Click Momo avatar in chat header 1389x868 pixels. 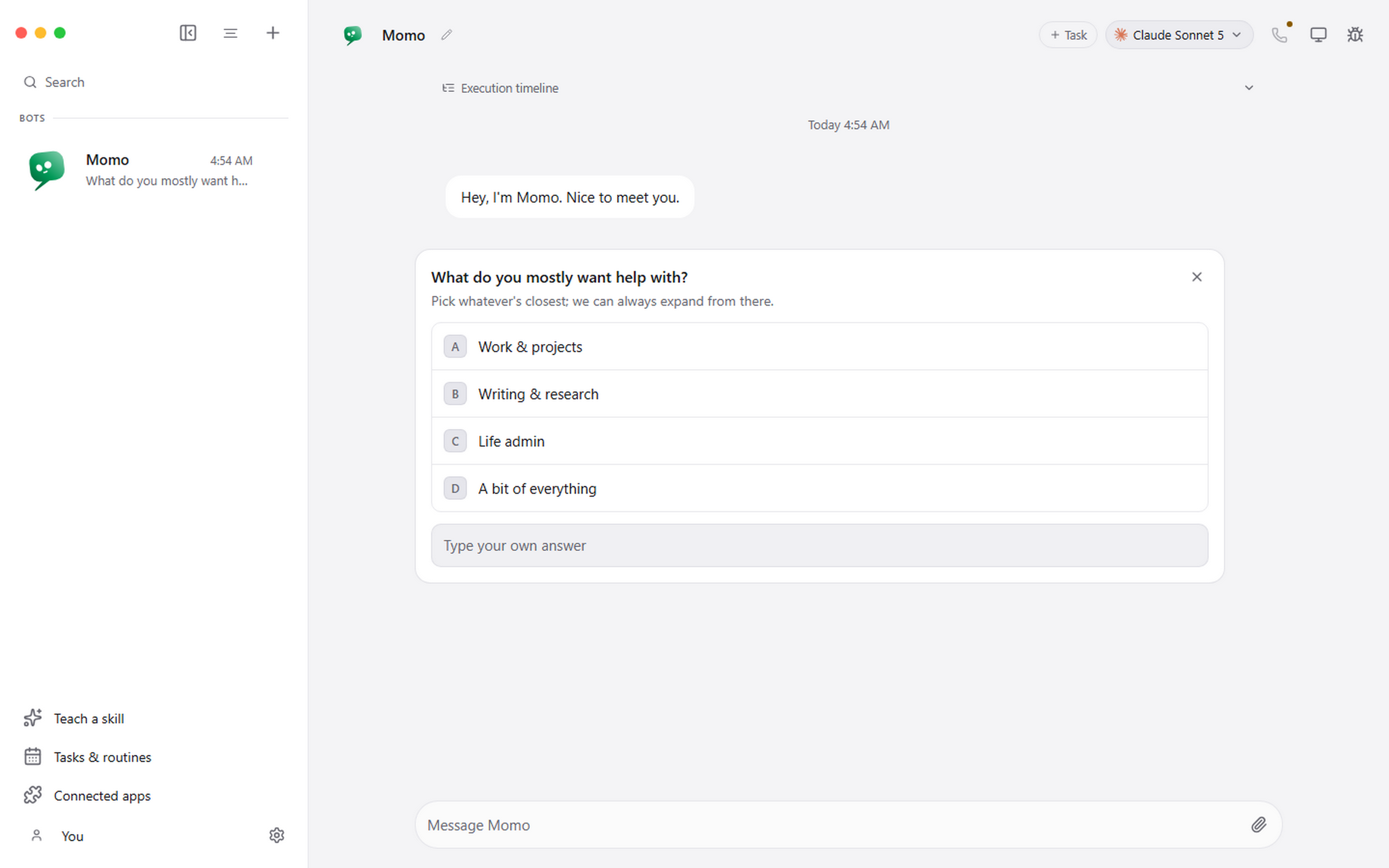click(x=353, y=35)
